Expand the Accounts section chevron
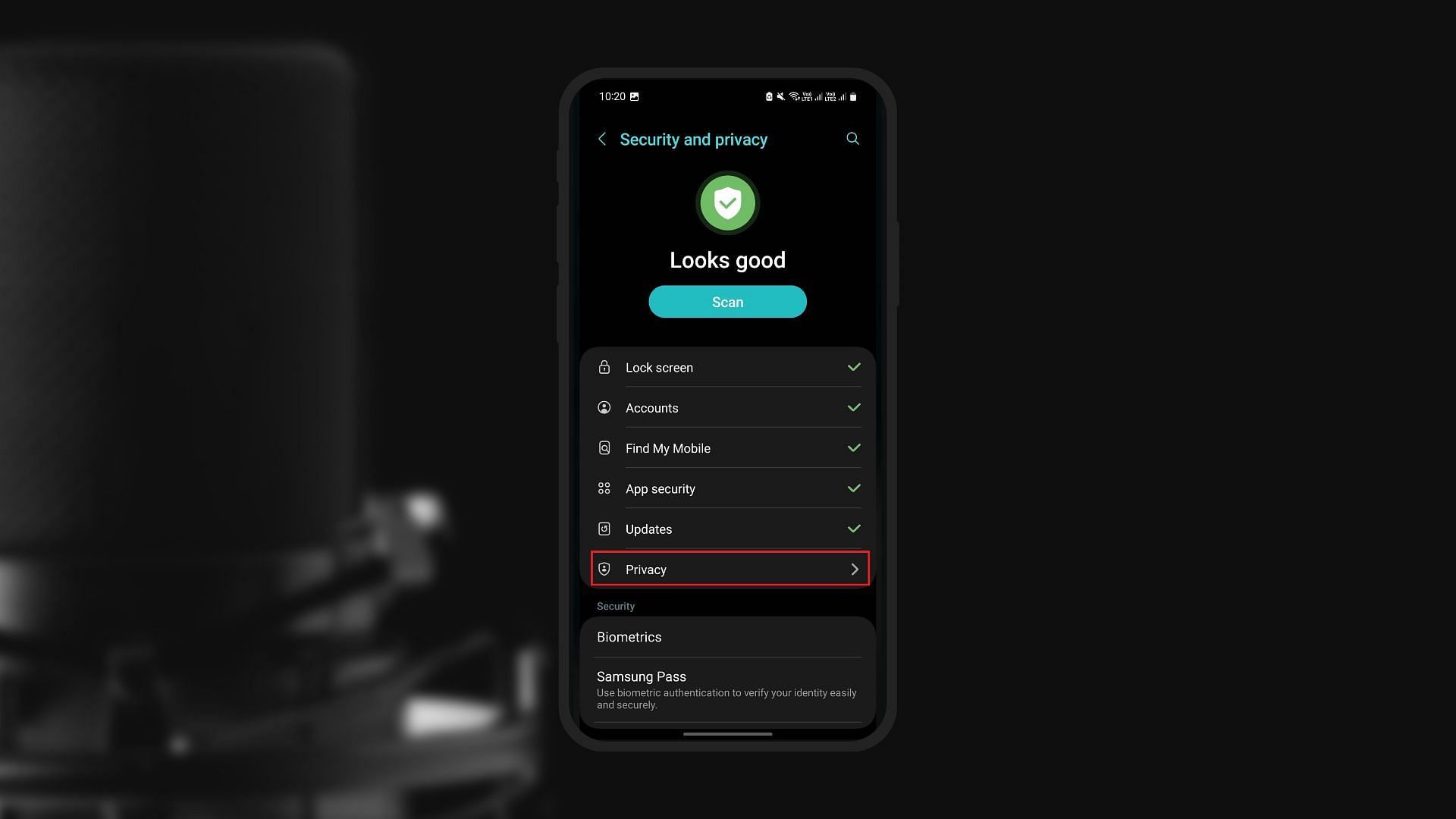Viewport: 1456px width, 819px height. (x=853, y=407)
